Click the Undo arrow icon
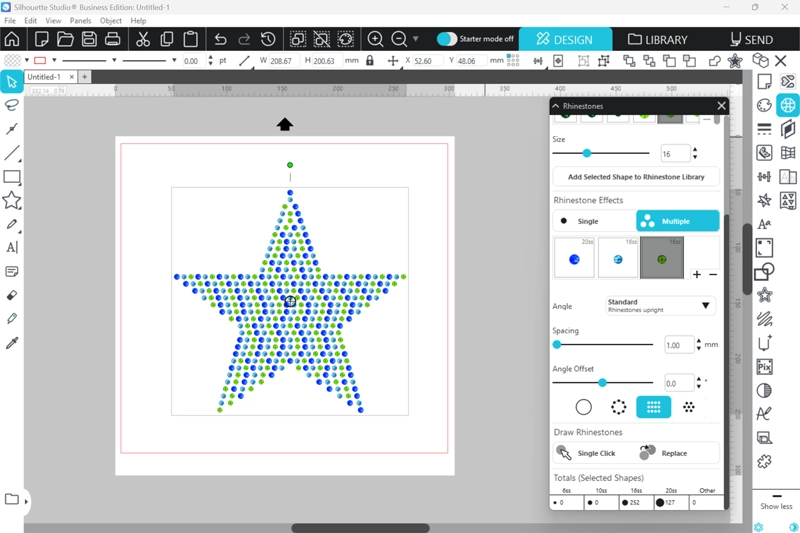The height and width of the screenshot is (533, 800). point(221,39)
